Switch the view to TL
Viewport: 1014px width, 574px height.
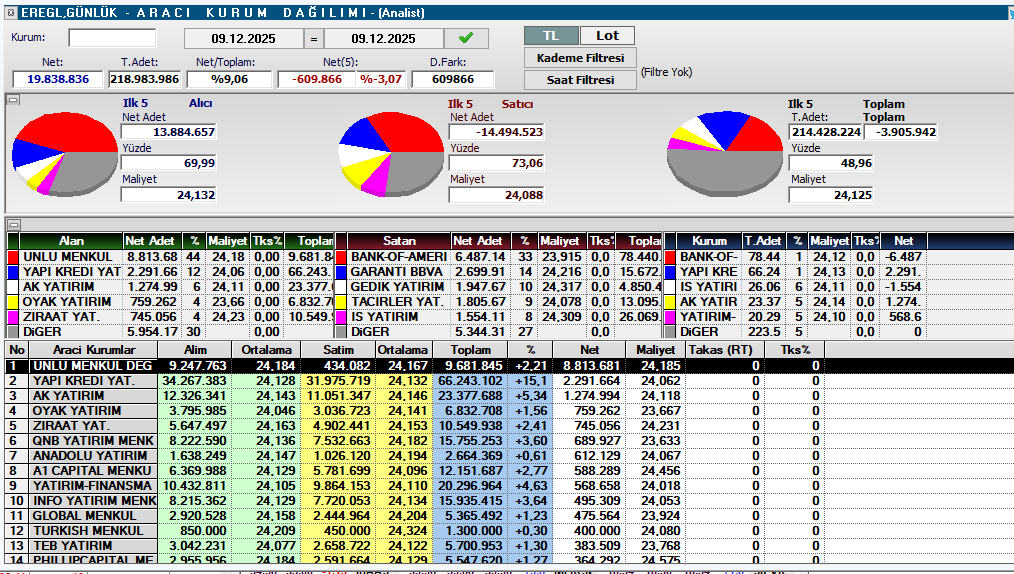coord(551,35)
